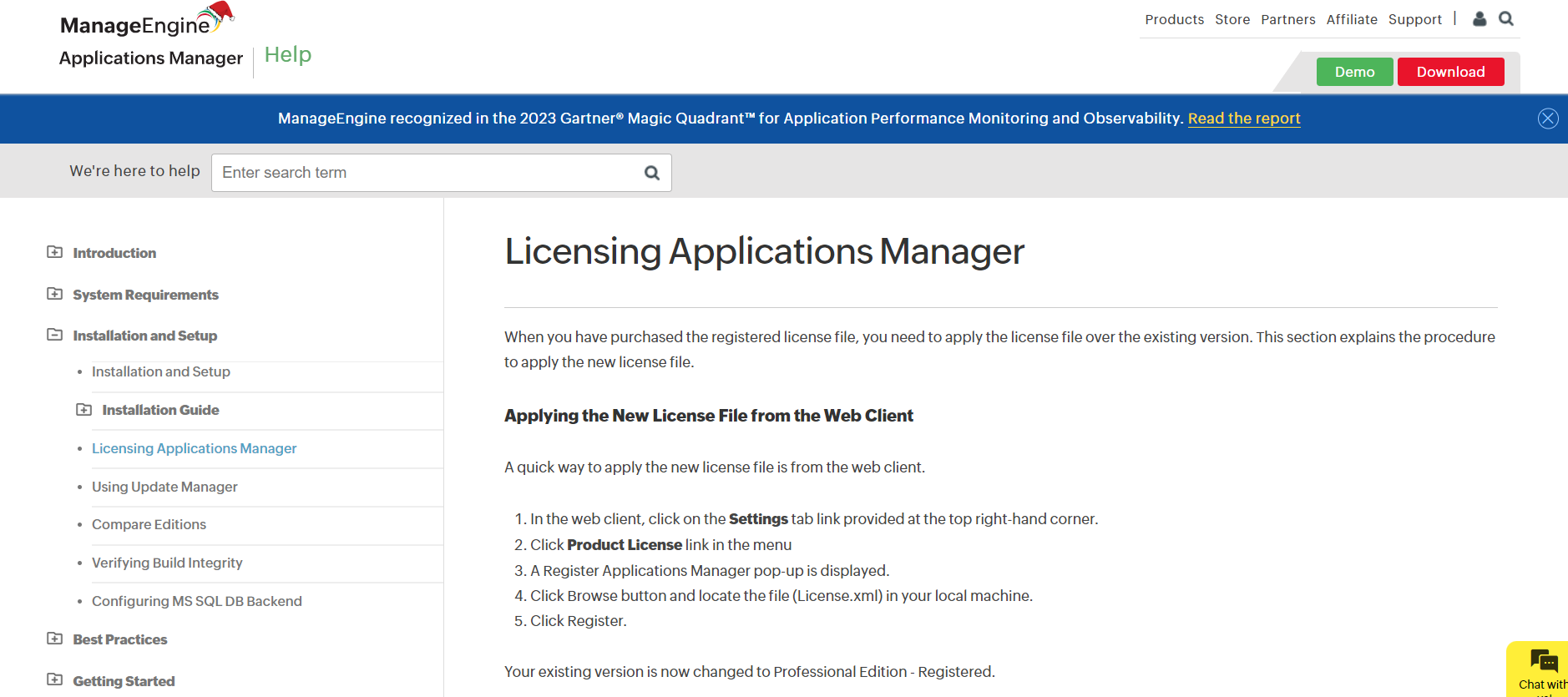Focus the Enter search term field

click(x=441, y=173)
